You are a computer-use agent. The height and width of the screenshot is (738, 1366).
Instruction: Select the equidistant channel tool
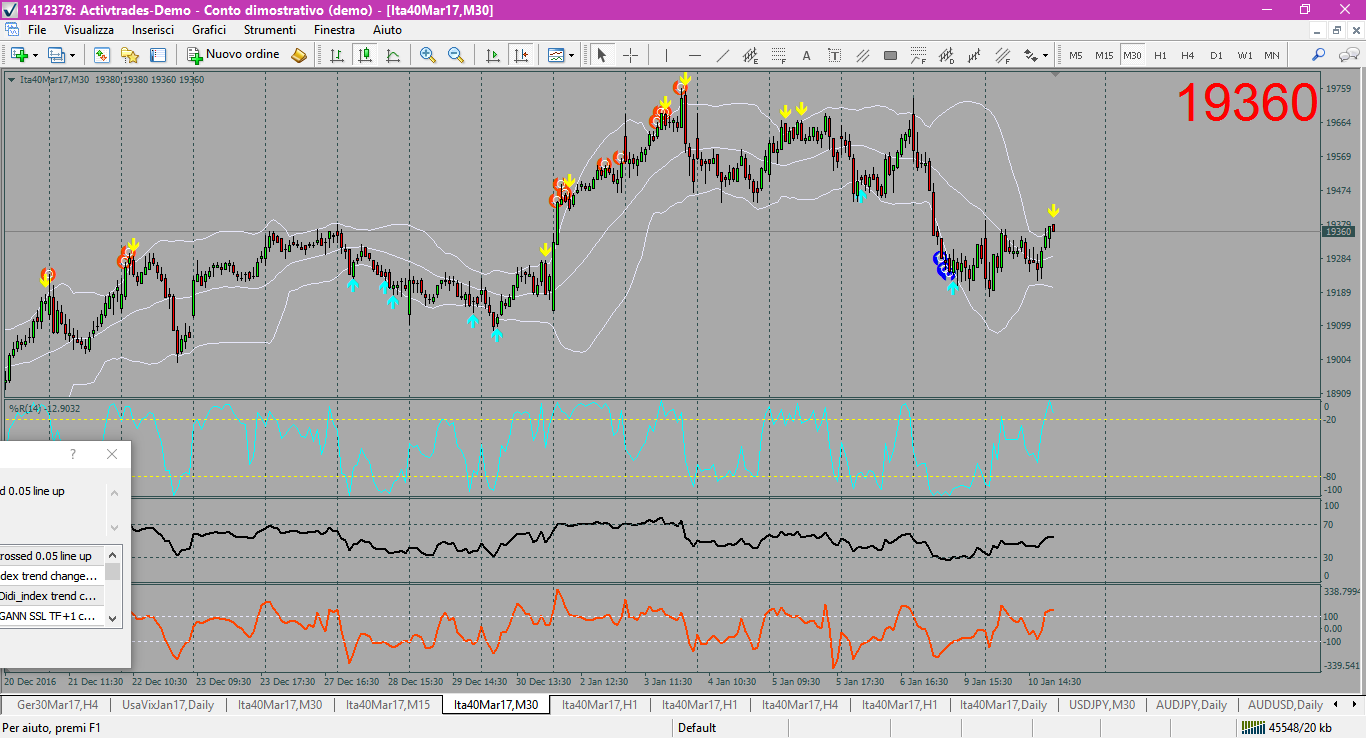click(x=751, y=55)
